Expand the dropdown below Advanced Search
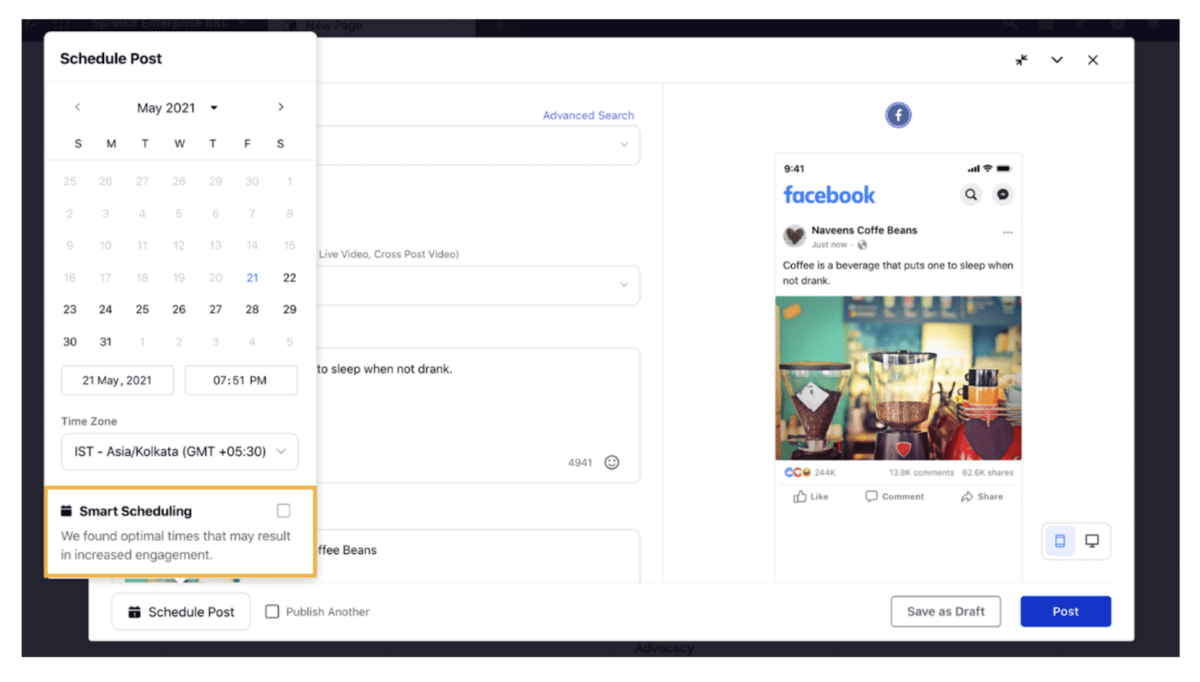1200x682 pixels. tap(624, 145)
